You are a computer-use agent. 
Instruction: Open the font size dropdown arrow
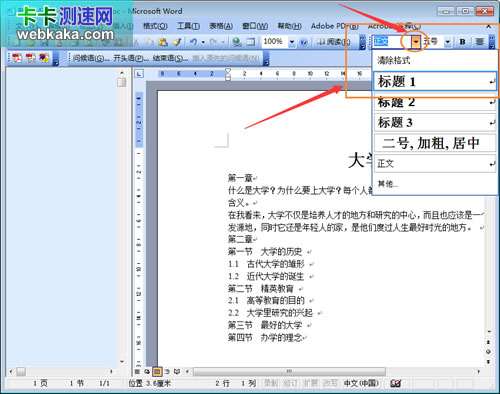coord(448,42)
